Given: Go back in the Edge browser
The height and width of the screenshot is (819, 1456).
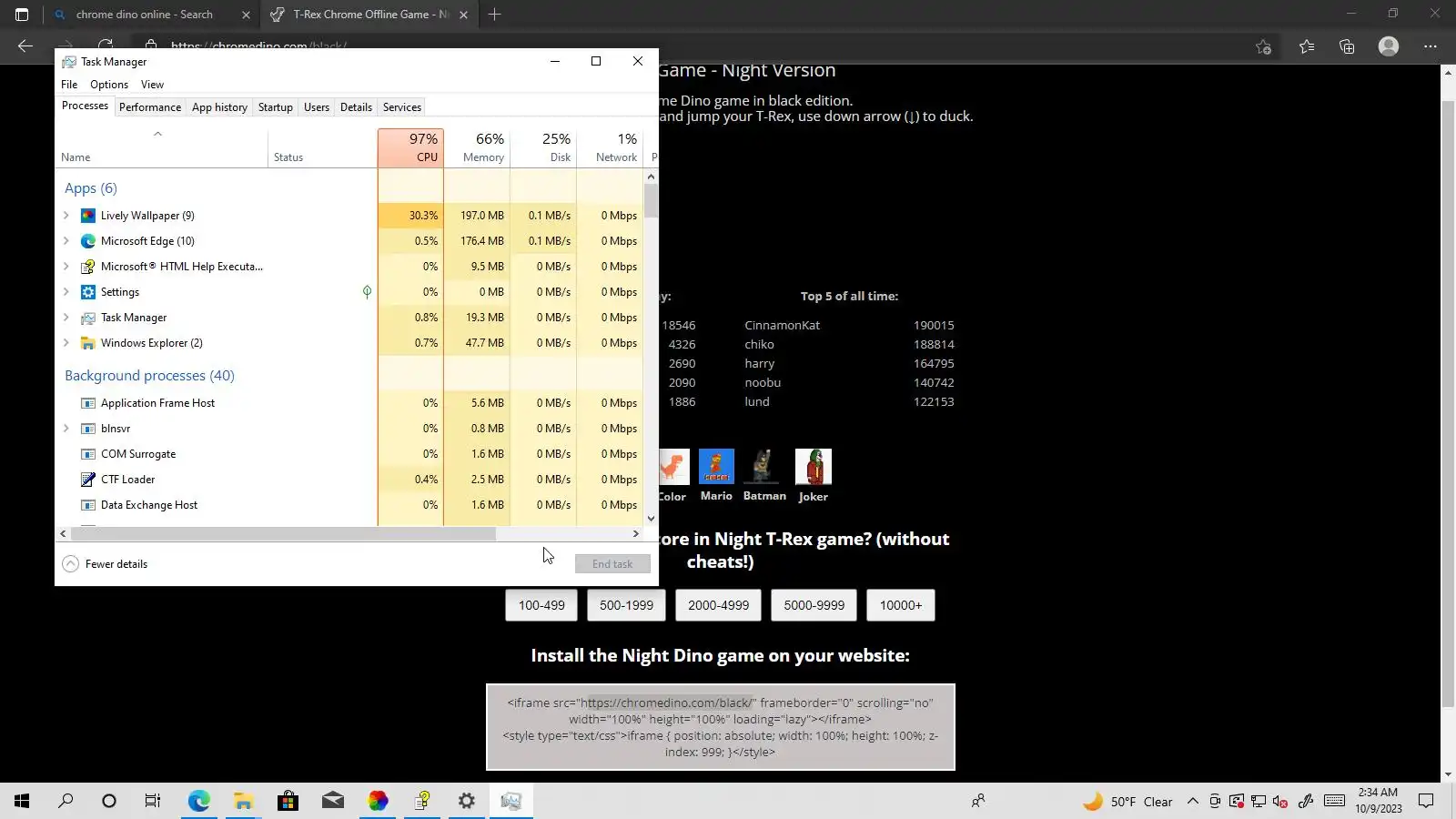Looking at the screenshot, I should click(25, 46).
